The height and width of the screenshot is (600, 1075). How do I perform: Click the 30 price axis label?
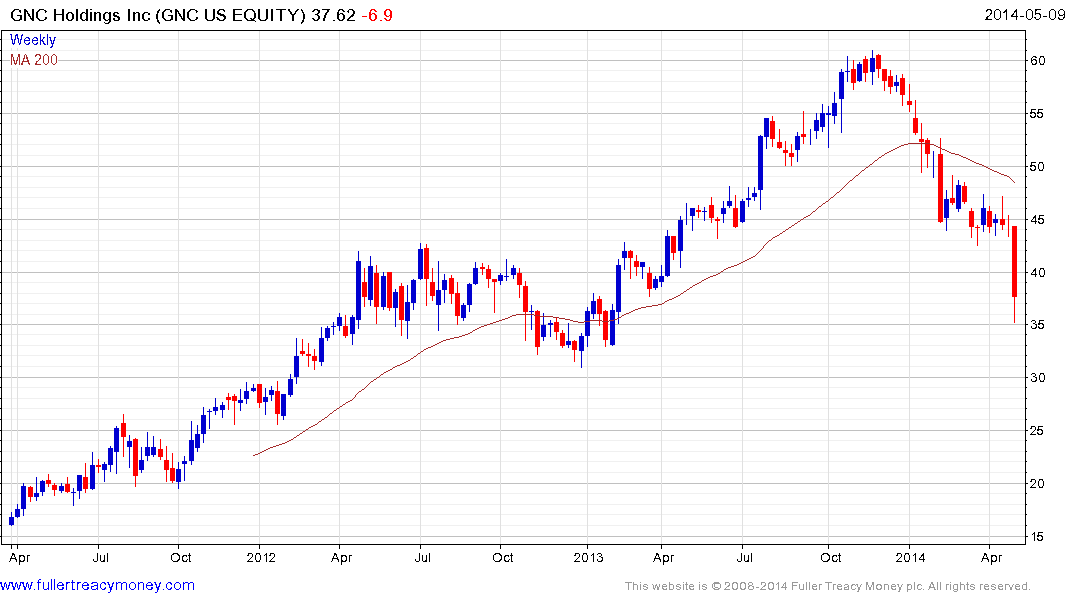tap(1037, 377)
